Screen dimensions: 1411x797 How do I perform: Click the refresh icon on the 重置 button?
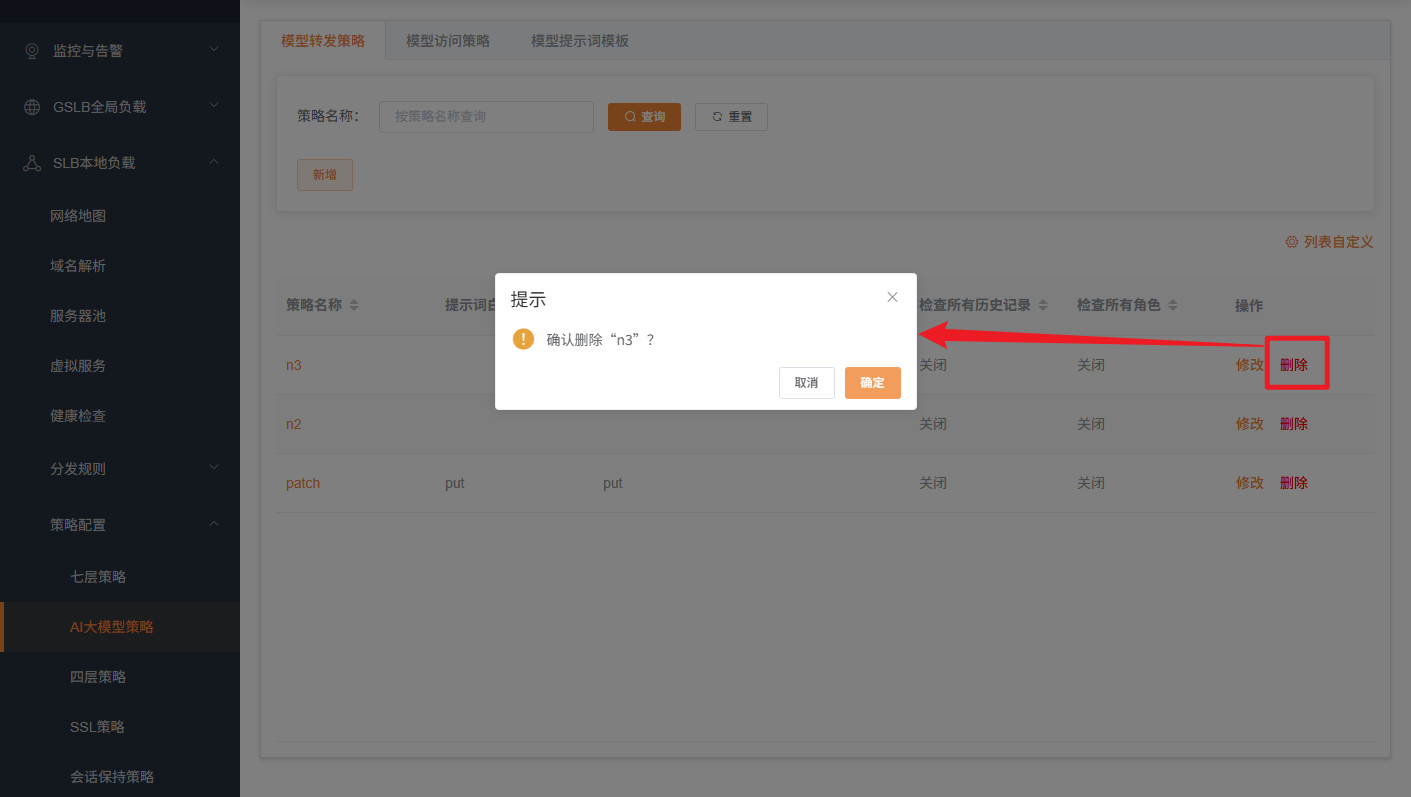click(716, 117)
